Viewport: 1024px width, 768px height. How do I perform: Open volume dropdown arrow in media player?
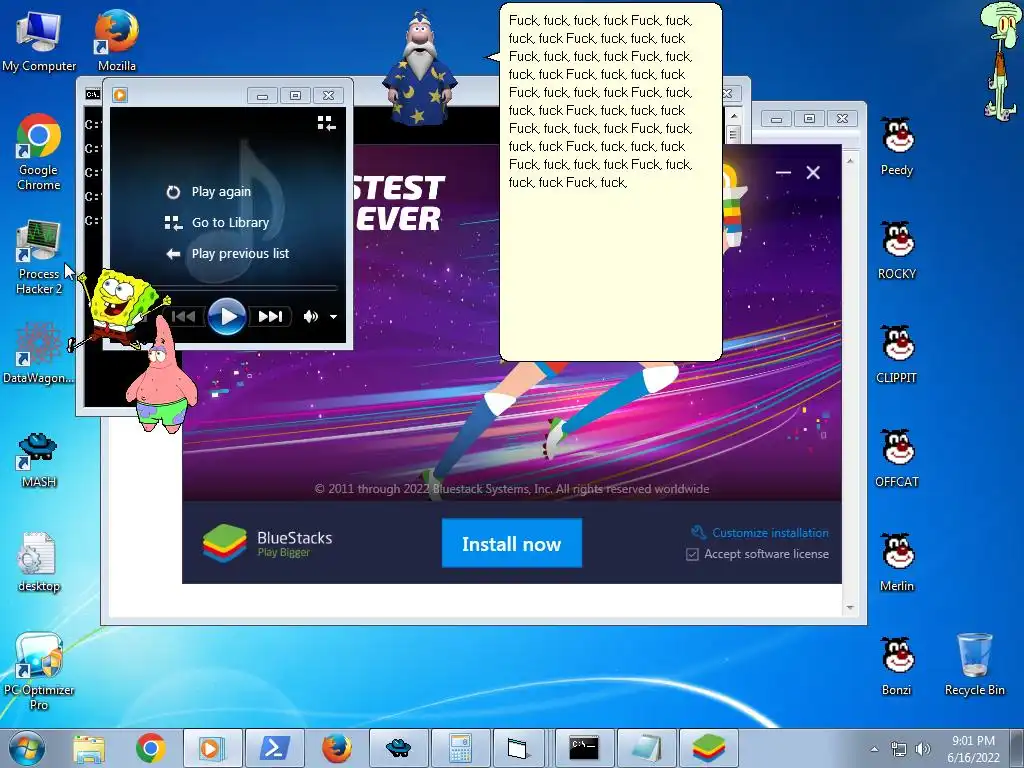tap(334, 317)
